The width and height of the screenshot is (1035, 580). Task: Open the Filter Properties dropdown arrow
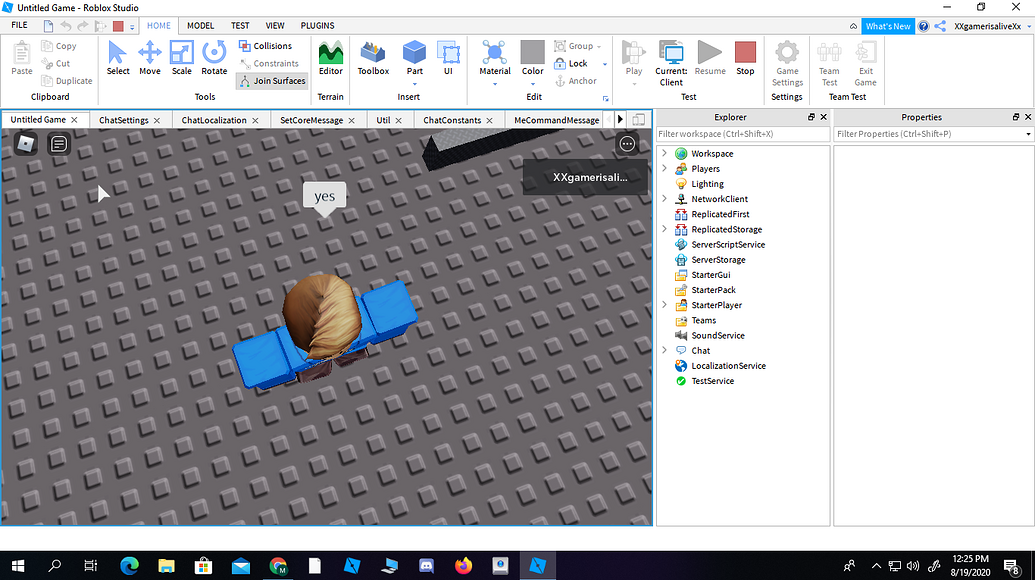click(1028, 134)
